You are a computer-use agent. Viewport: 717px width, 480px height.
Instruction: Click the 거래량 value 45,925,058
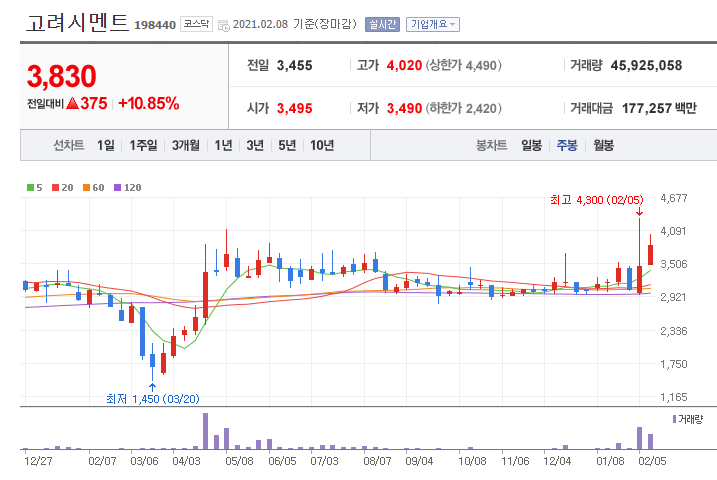[x=646, y=65]
